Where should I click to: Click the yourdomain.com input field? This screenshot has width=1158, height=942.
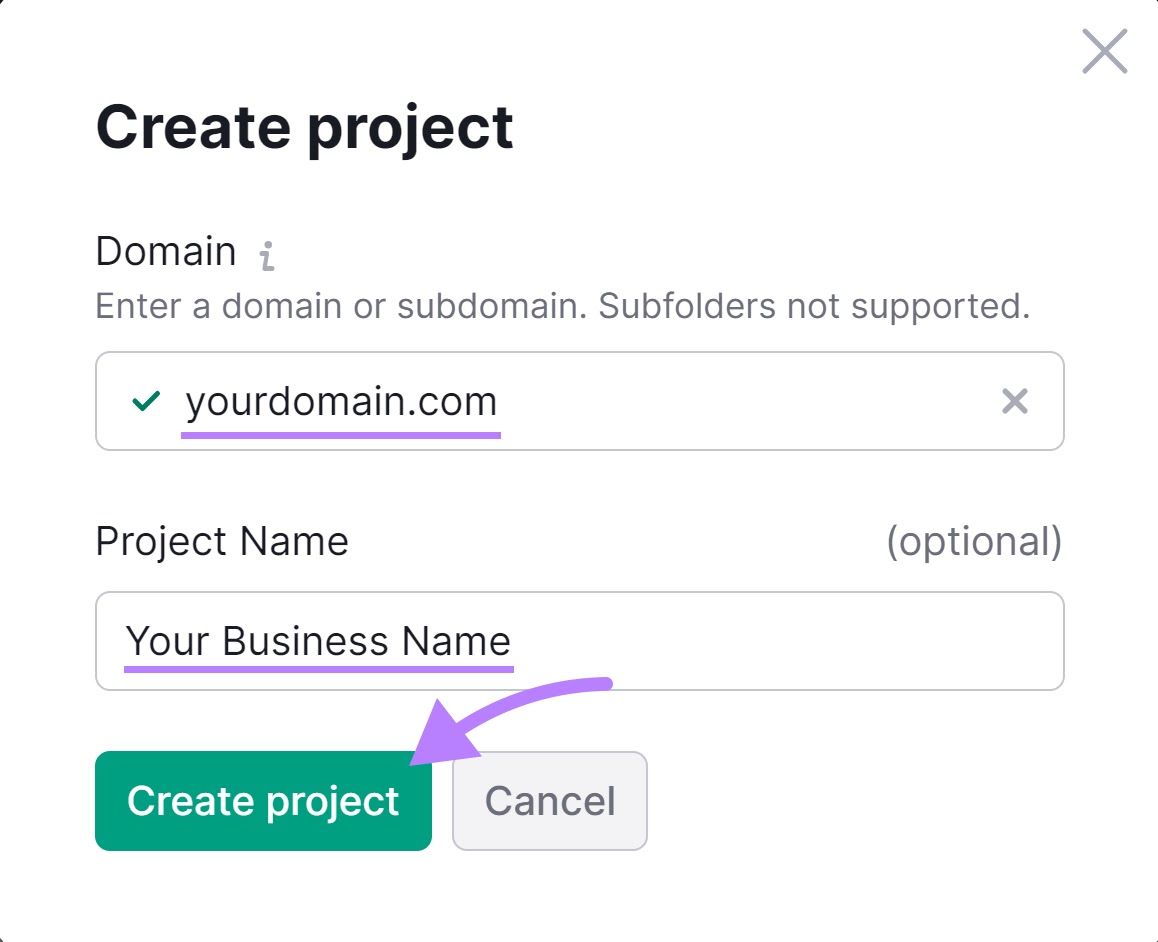pos(580,401)
